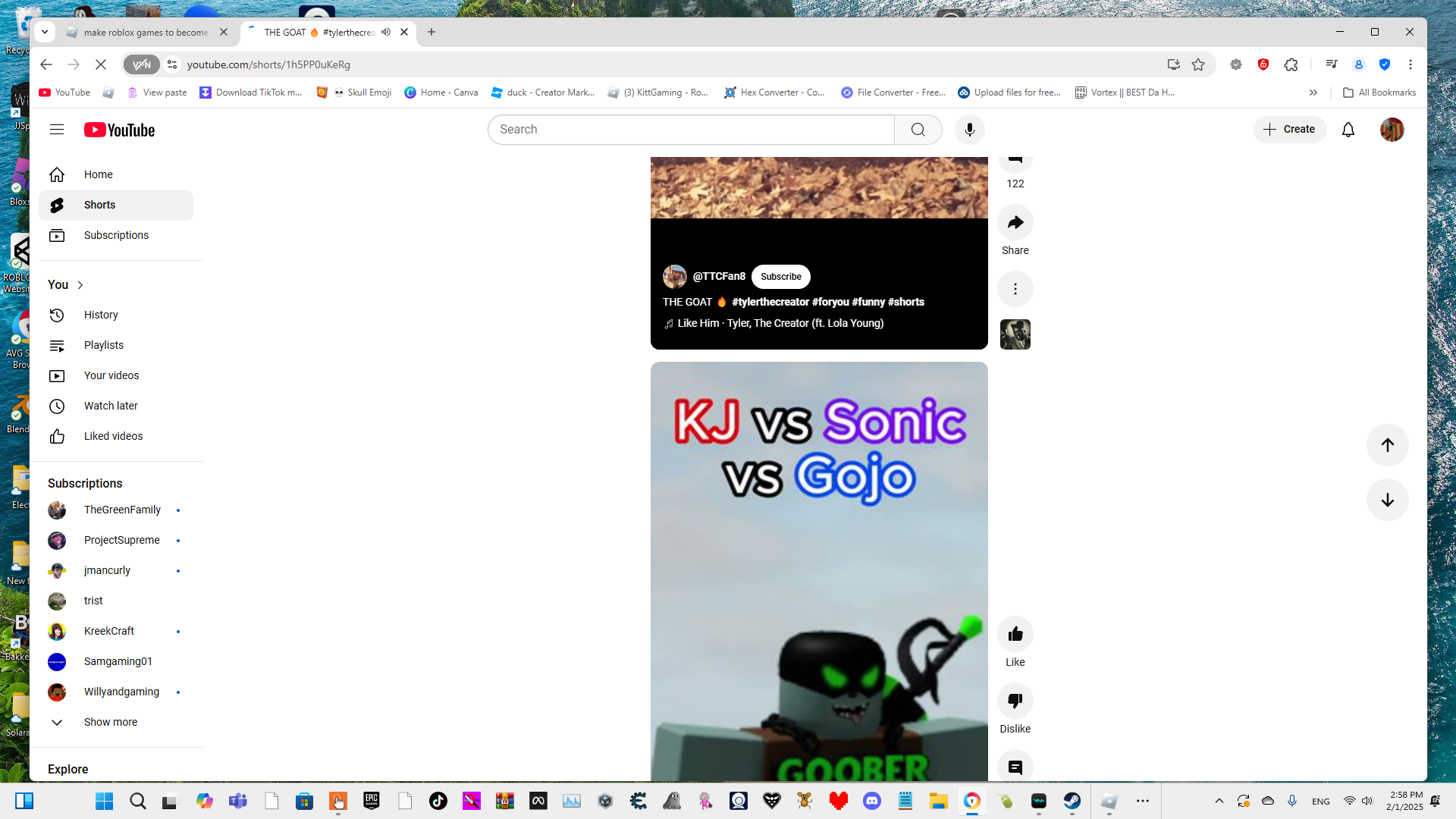Switch to the make roblox games tab
Image resolution: width=1456 pixels, height=819 pixels.
(146, 33)
